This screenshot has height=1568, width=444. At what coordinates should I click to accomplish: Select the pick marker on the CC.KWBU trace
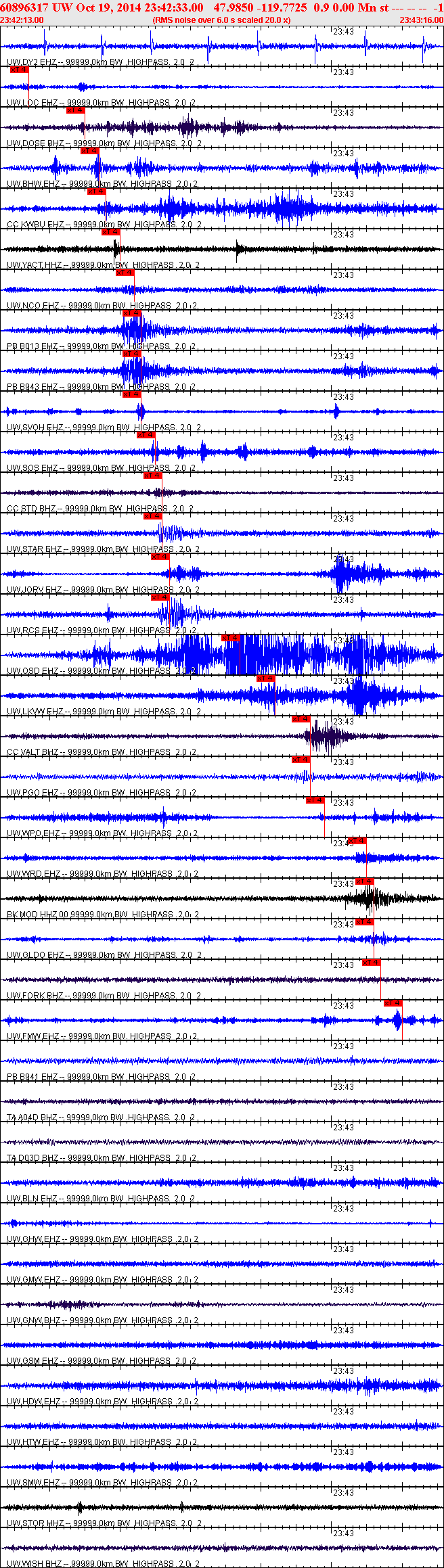click(x=97, y=191)
